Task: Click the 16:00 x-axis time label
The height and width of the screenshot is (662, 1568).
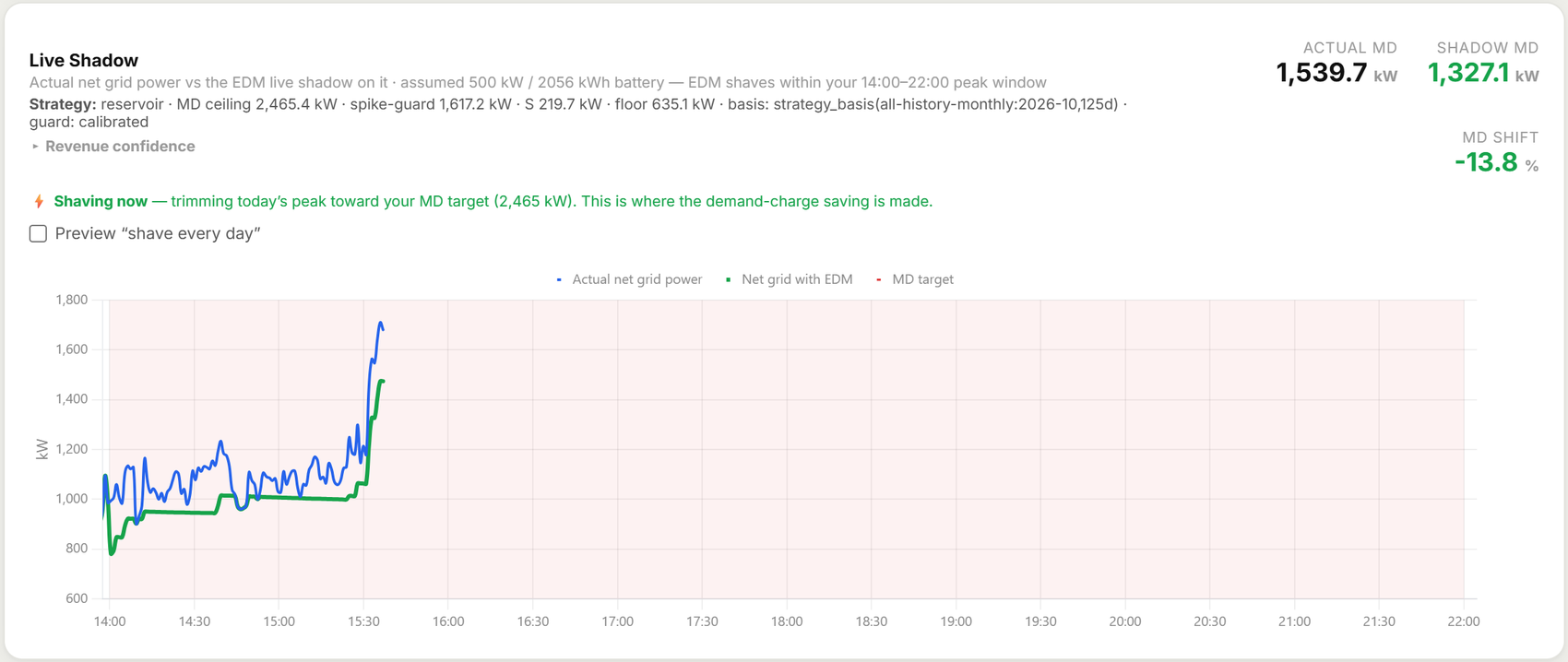Action: pos(448,621)
